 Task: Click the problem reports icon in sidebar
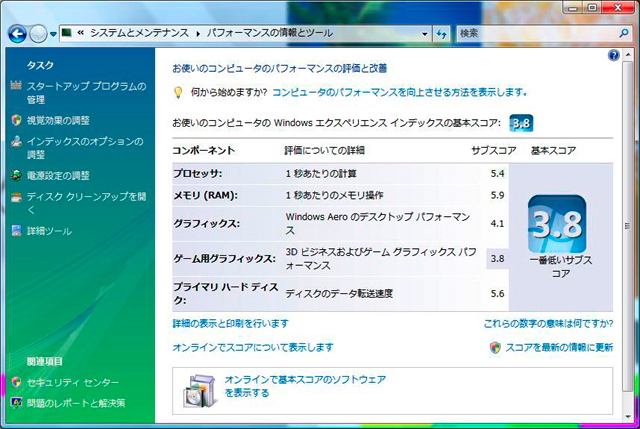(x=16, y=403)
